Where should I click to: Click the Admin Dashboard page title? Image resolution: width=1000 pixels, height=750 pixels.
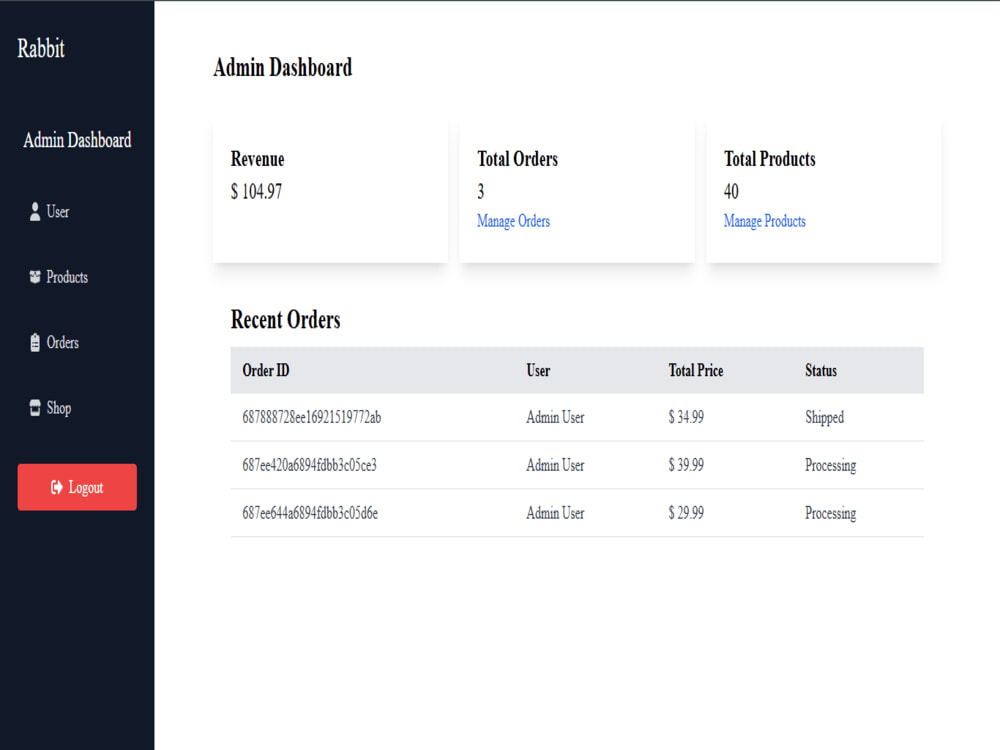(x=283, y=67)
